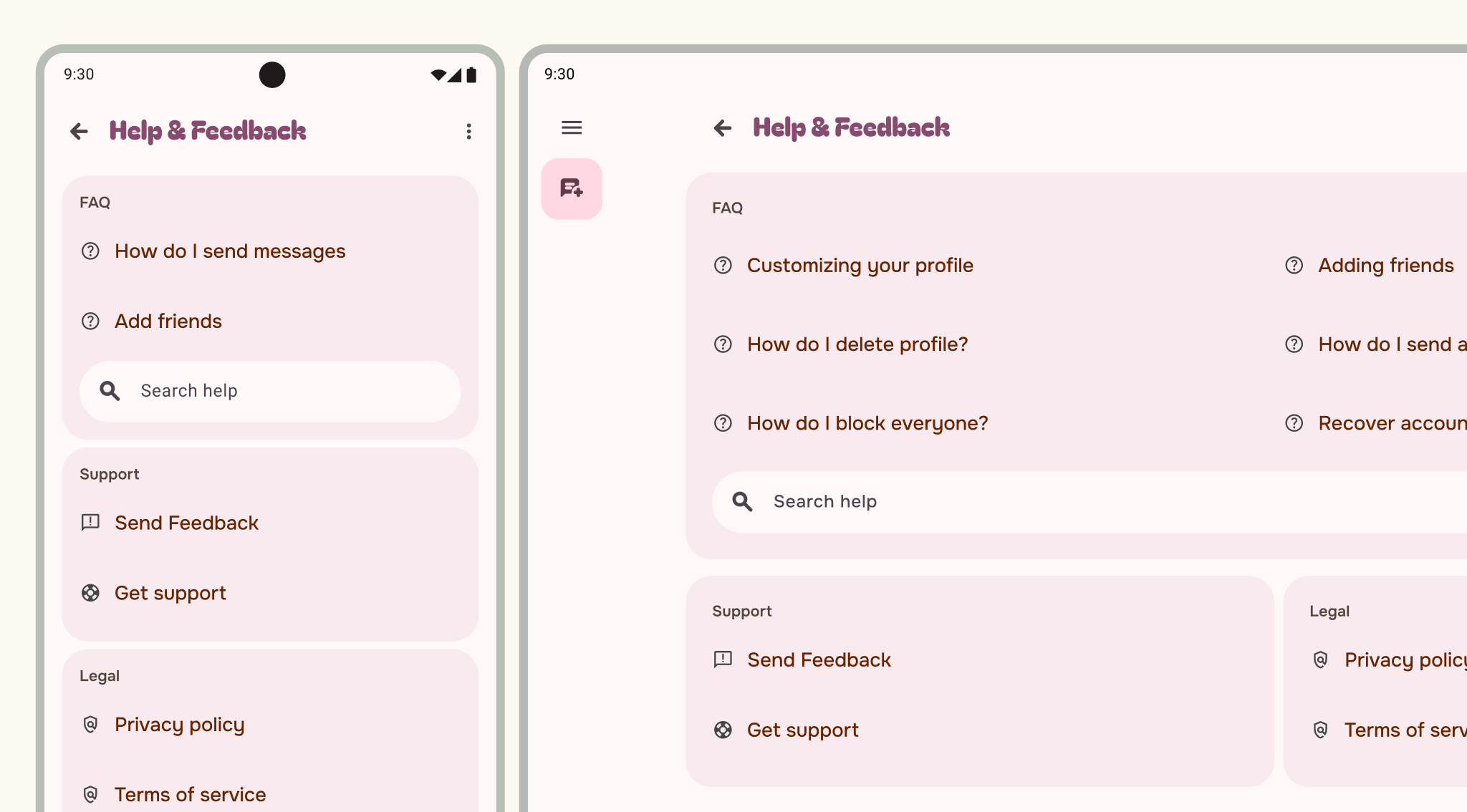Open "How do I send messages" FAQ
The image size is (1467, 812).
click(x=230, y=251)
